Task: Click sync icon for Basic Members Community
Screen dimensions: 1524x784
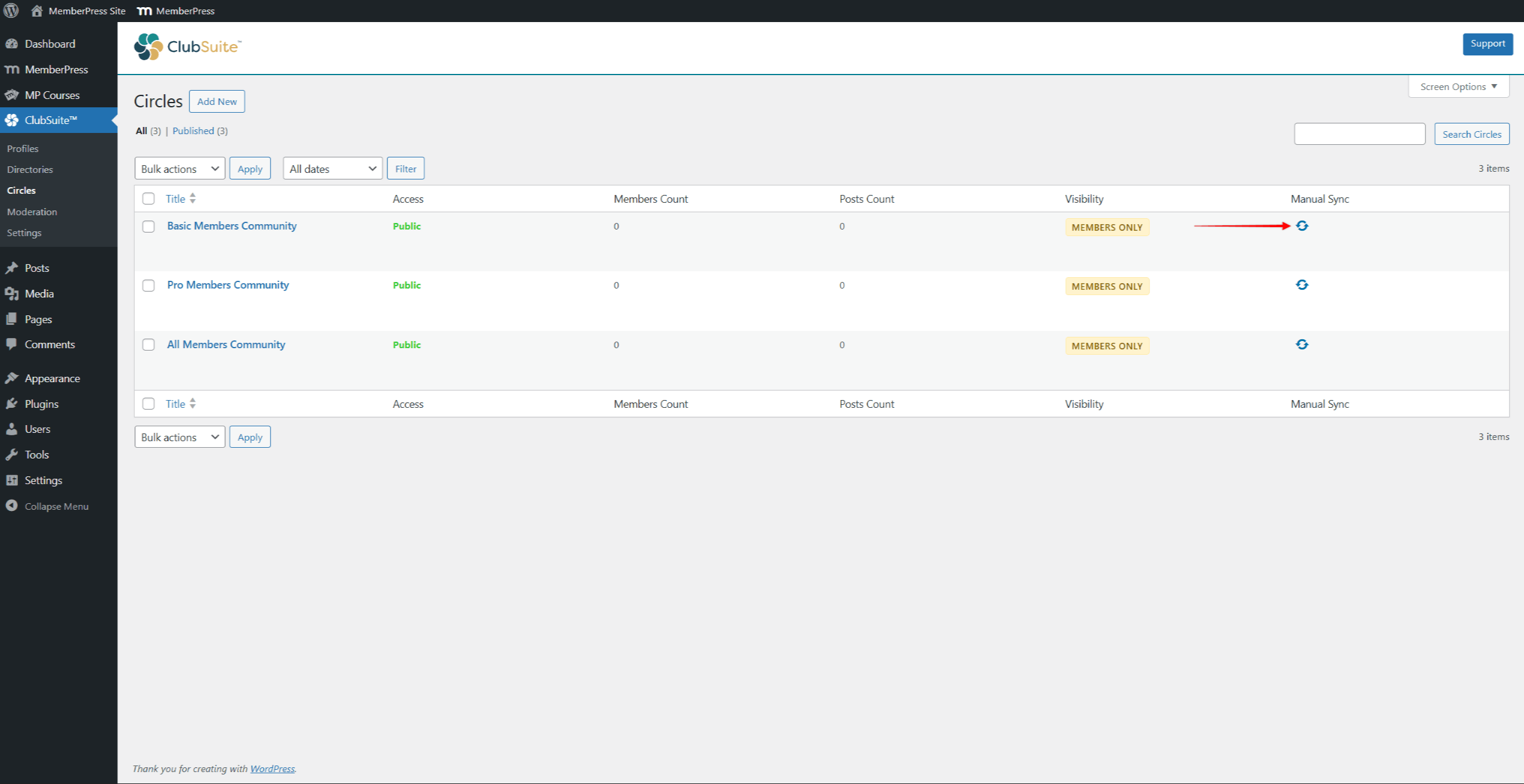Action: [x=1302, y=226]
